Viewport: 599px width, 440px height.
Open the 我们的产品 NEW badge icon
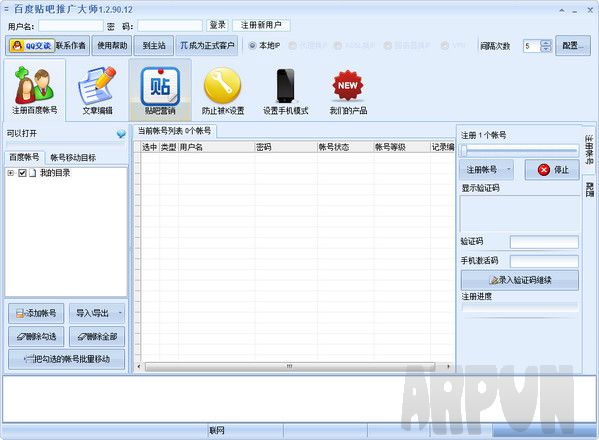348,90
